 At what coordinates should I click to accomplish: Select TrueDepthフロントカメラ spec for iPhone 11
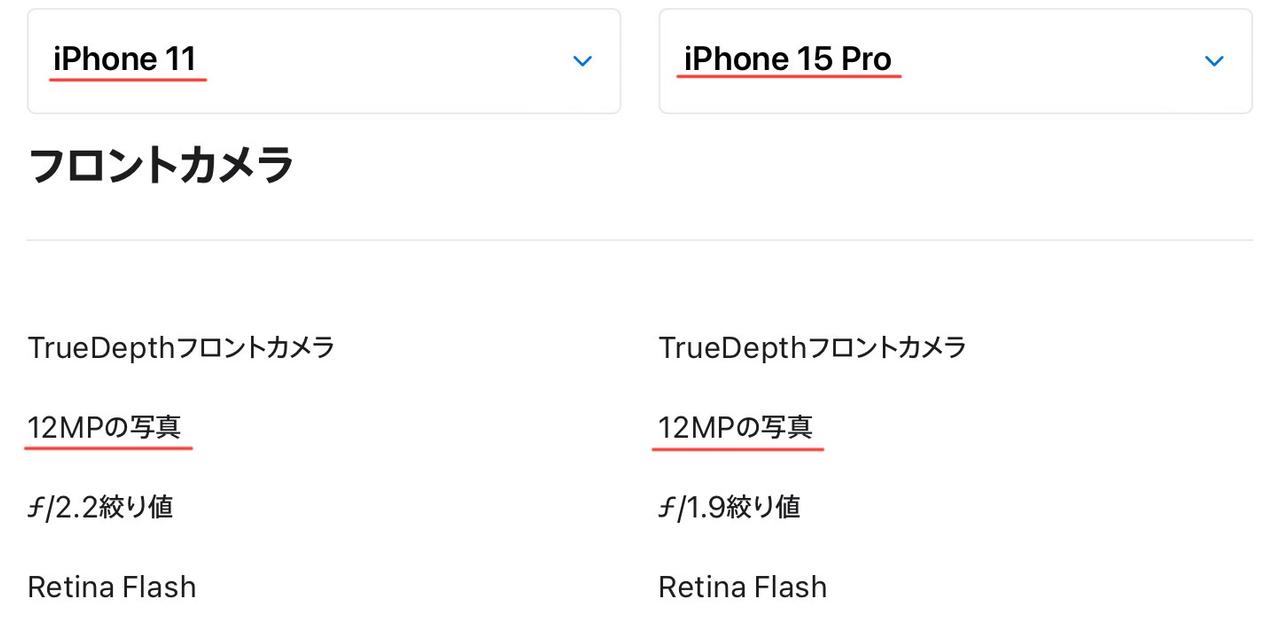tap(180, 347)
